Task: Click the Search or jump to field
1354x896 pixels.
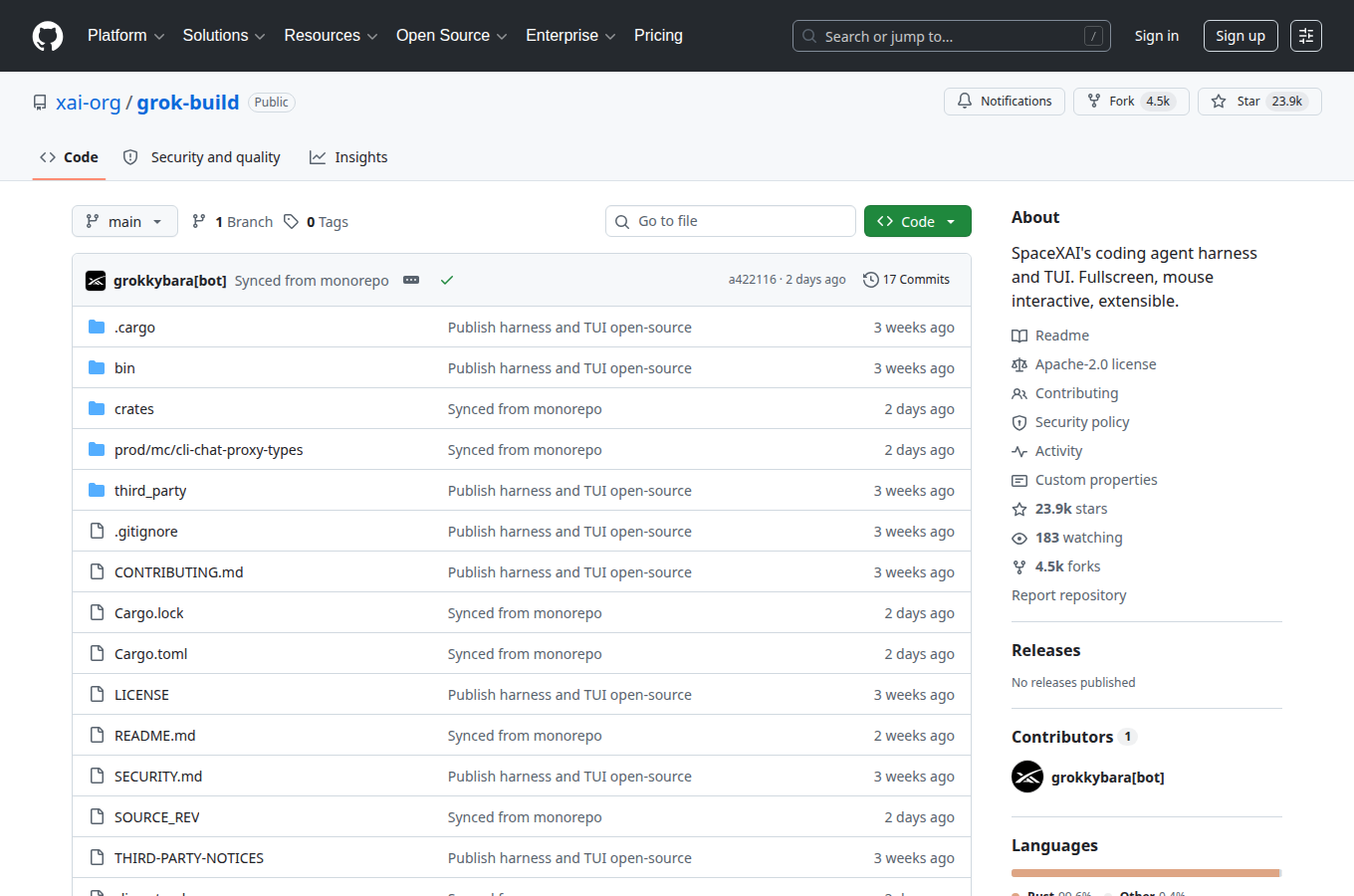Action: (952, 36)
